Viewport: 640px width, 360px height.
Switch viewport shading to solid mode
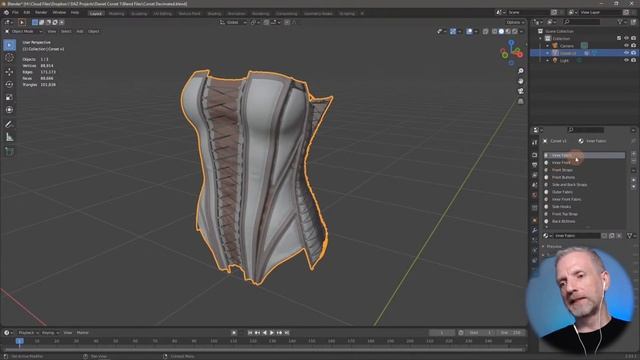pyautogui.click(x=501, y=31)
